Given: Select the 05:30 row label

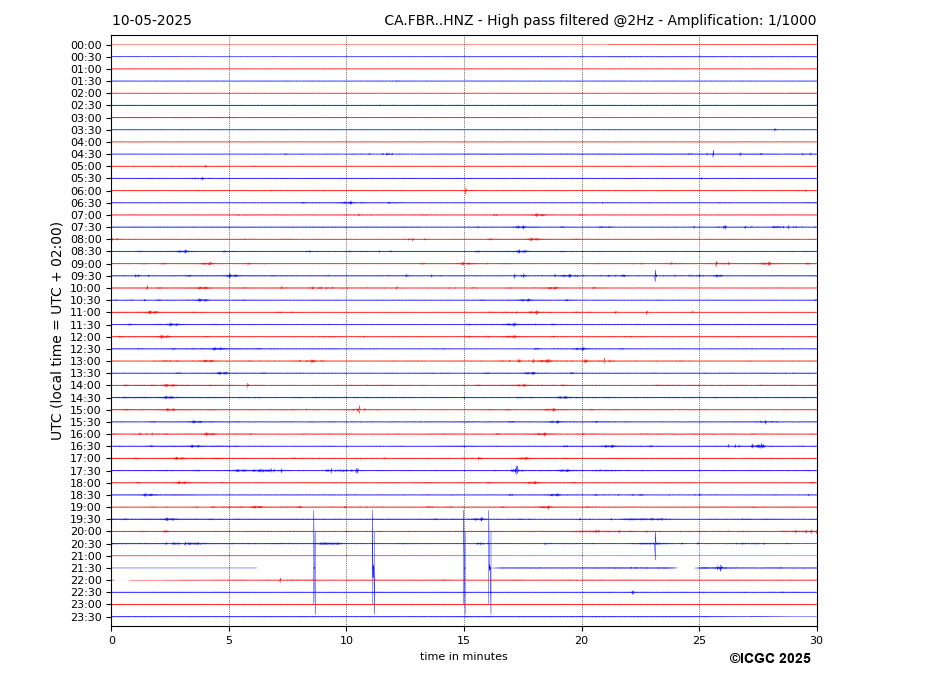Looking at the screenshot, I should point(86,179).
